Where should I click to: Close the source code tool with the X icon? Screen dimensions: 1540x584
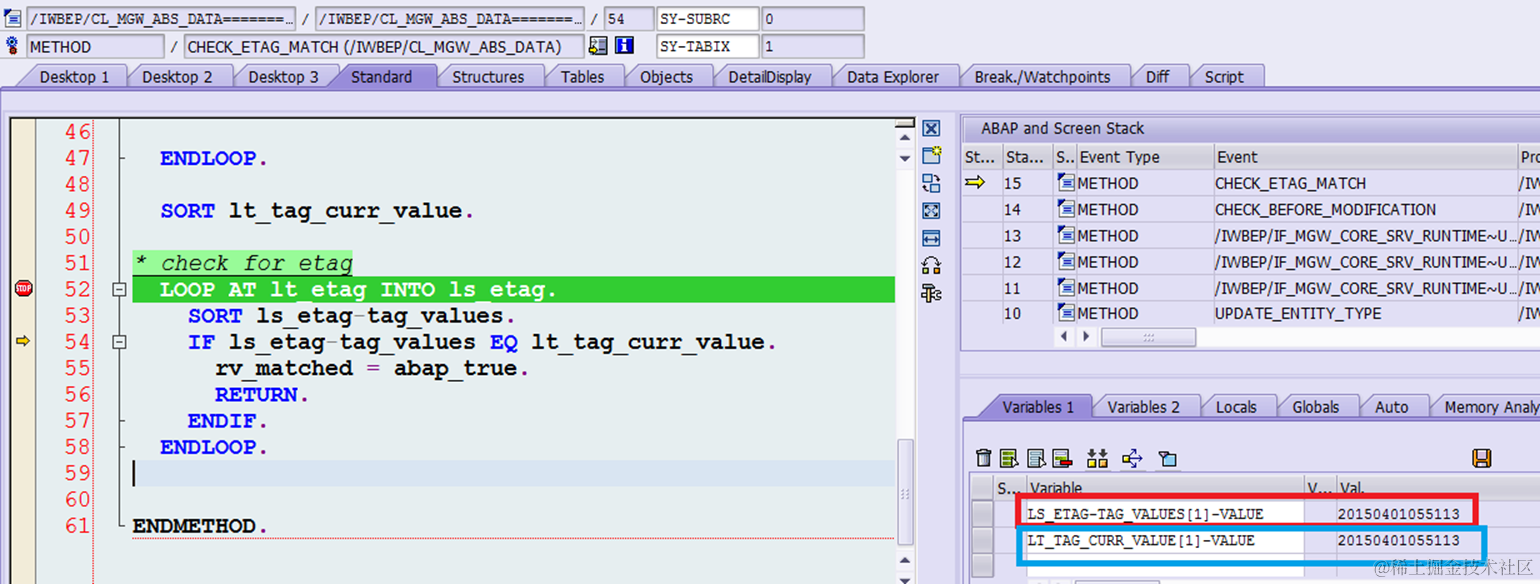pos(931,129)
